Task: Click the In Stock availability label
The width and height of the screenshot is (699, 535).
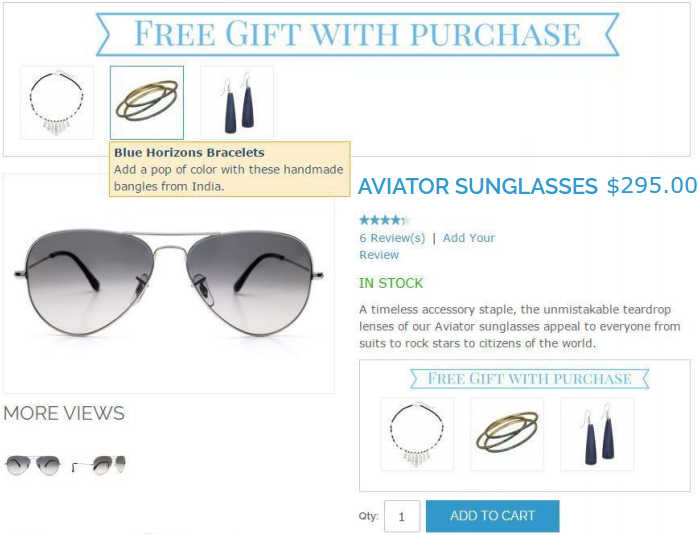Action: click(x=391, y=283)
